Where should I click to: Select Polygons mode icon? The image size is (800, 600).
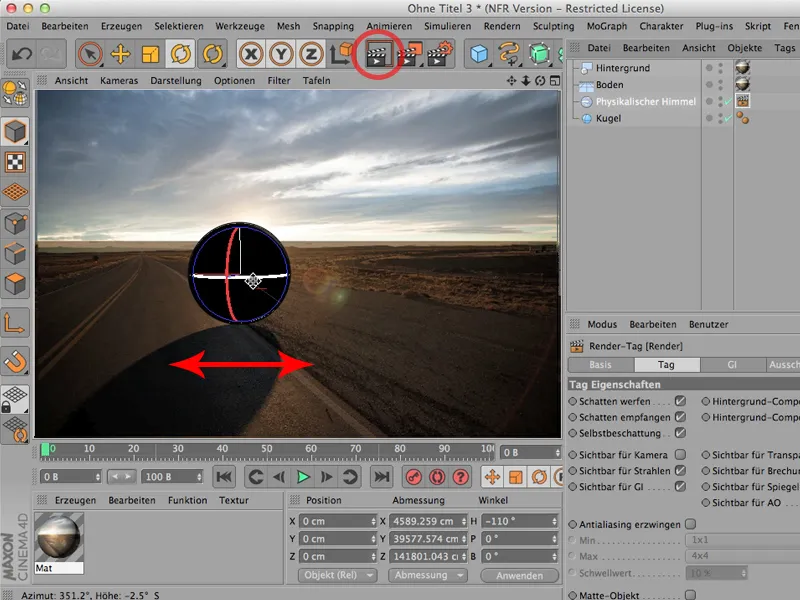[15, 284]
